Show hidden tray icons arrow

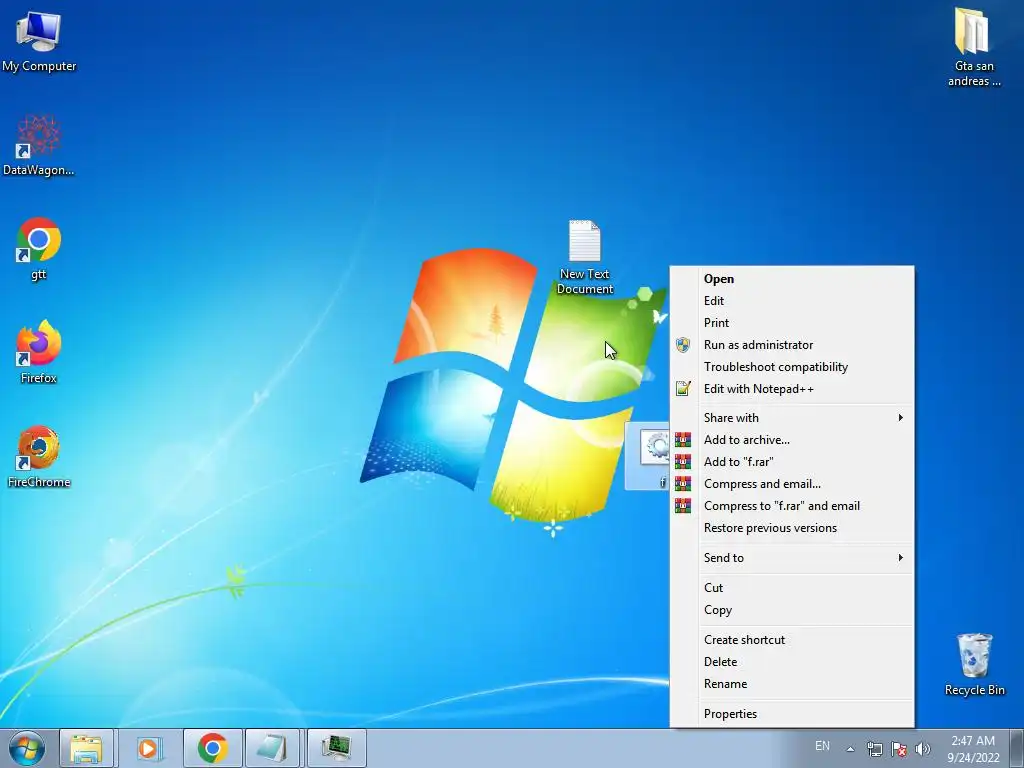[850, 749]
